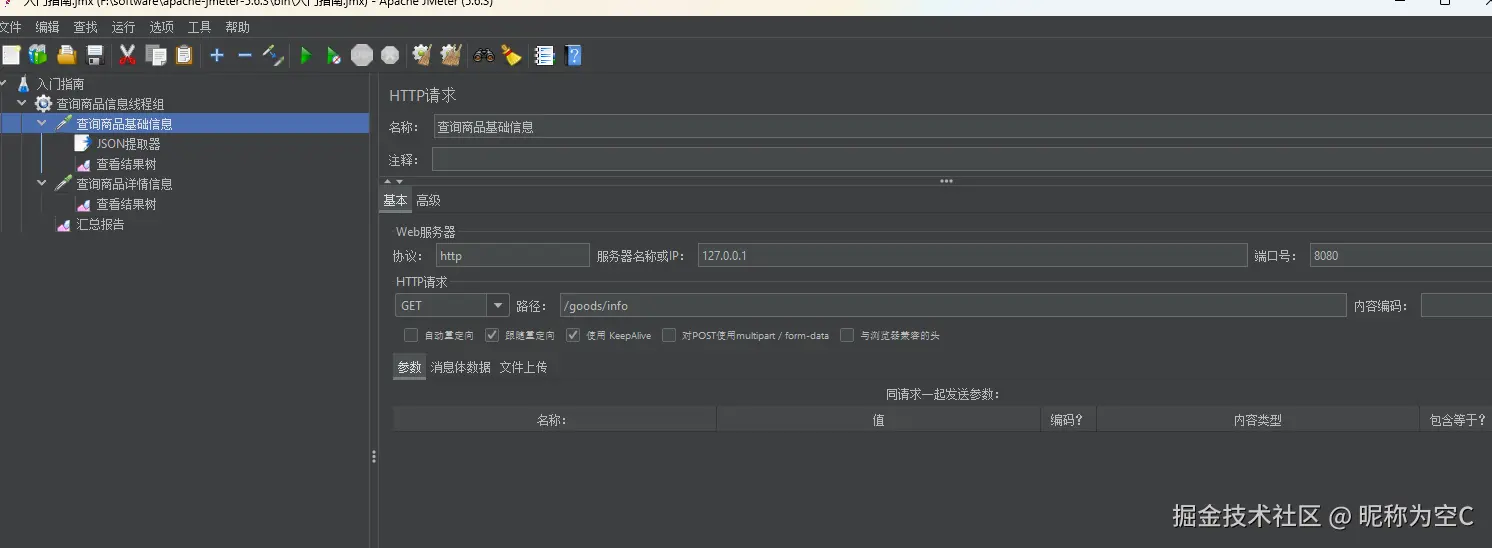Collapse the 查询商品信息线程组 node
Screen dimensions: 1492x548
pos(22,104)
